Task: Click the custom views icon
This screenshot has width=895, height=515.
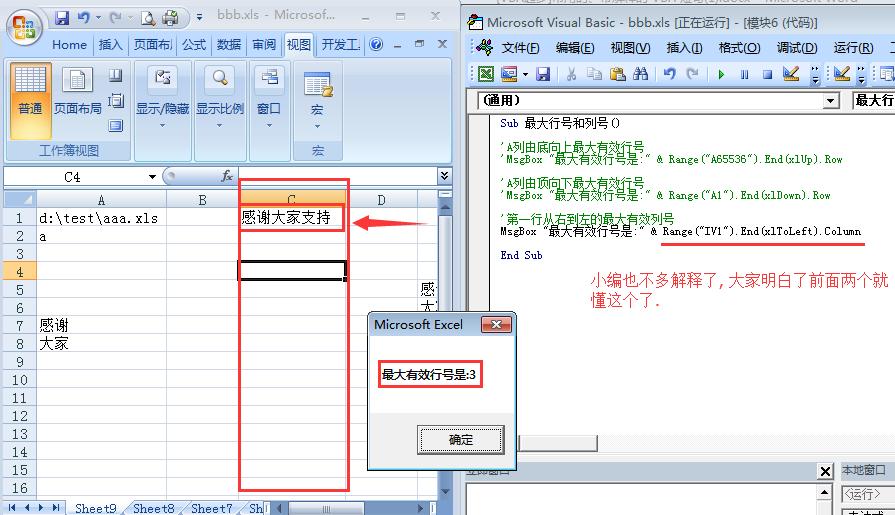Action: [116, 100]
